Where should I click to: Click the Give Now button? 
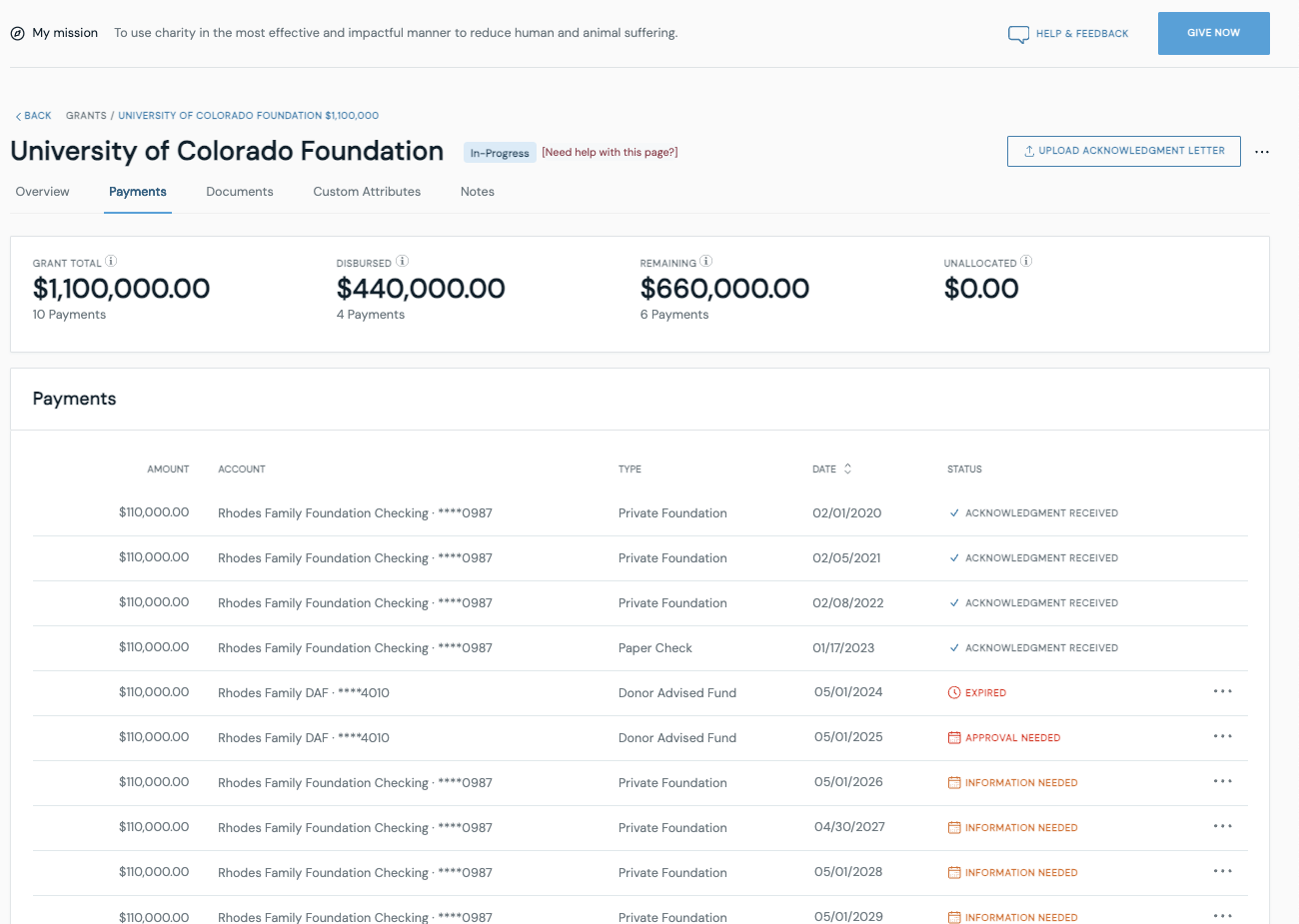[x=1214, y=33]
